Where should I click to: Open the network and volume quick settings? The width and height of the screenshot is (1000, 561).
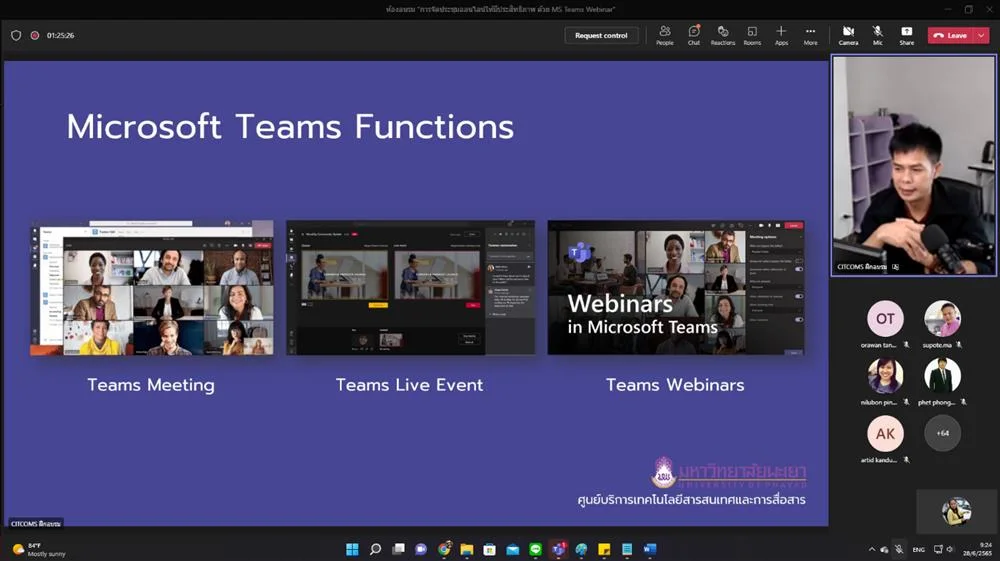(943, 550)
